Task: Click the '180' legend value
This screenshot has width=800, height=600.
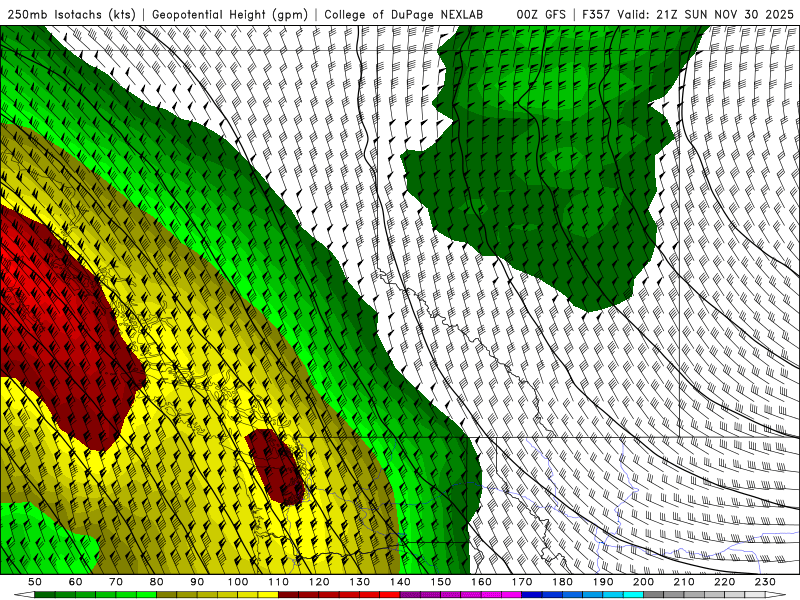Action: point(562,582)
